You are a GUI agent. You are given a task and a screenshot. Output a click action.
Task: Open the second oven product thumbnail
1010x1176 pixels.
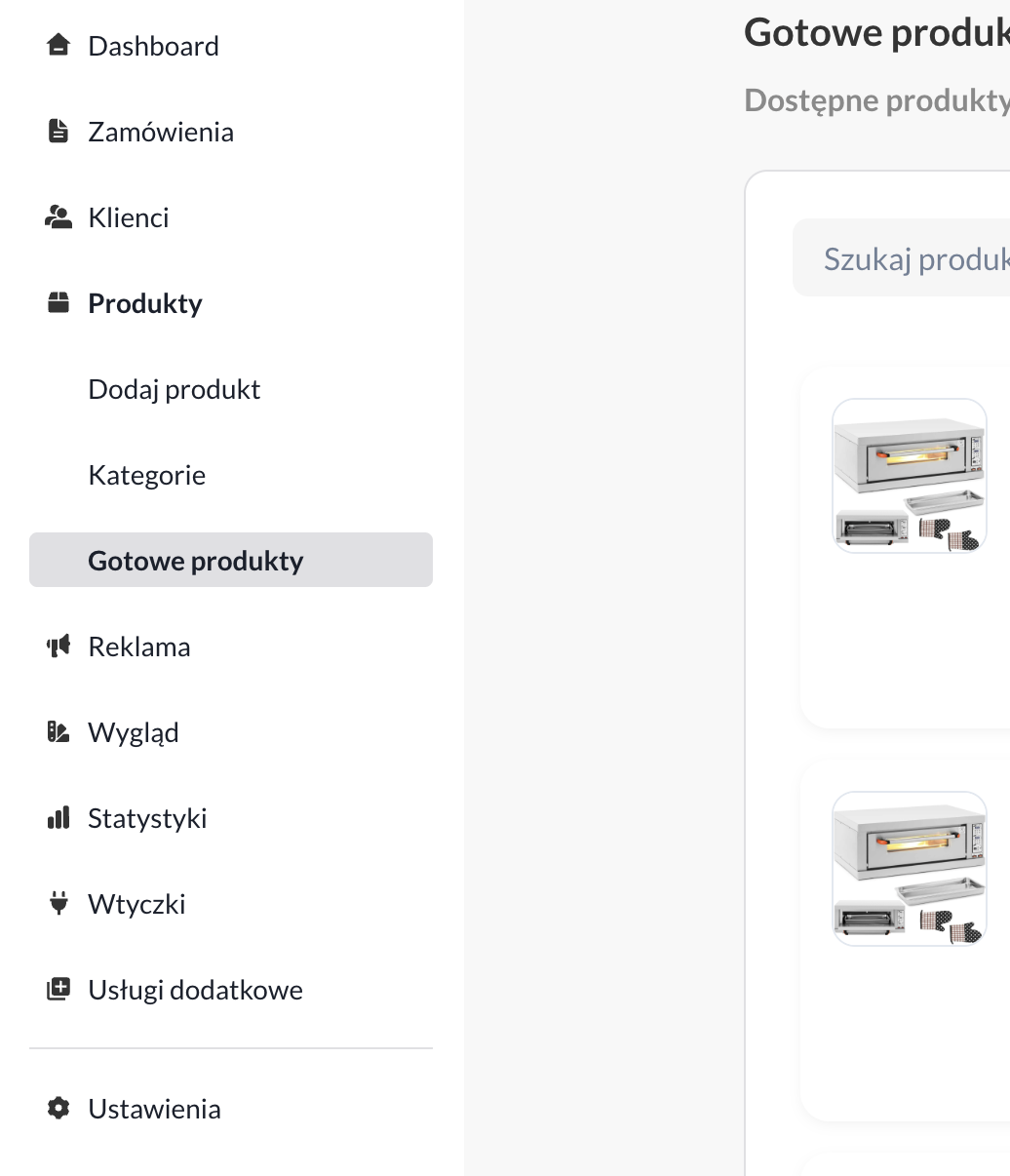click(909, 868)
